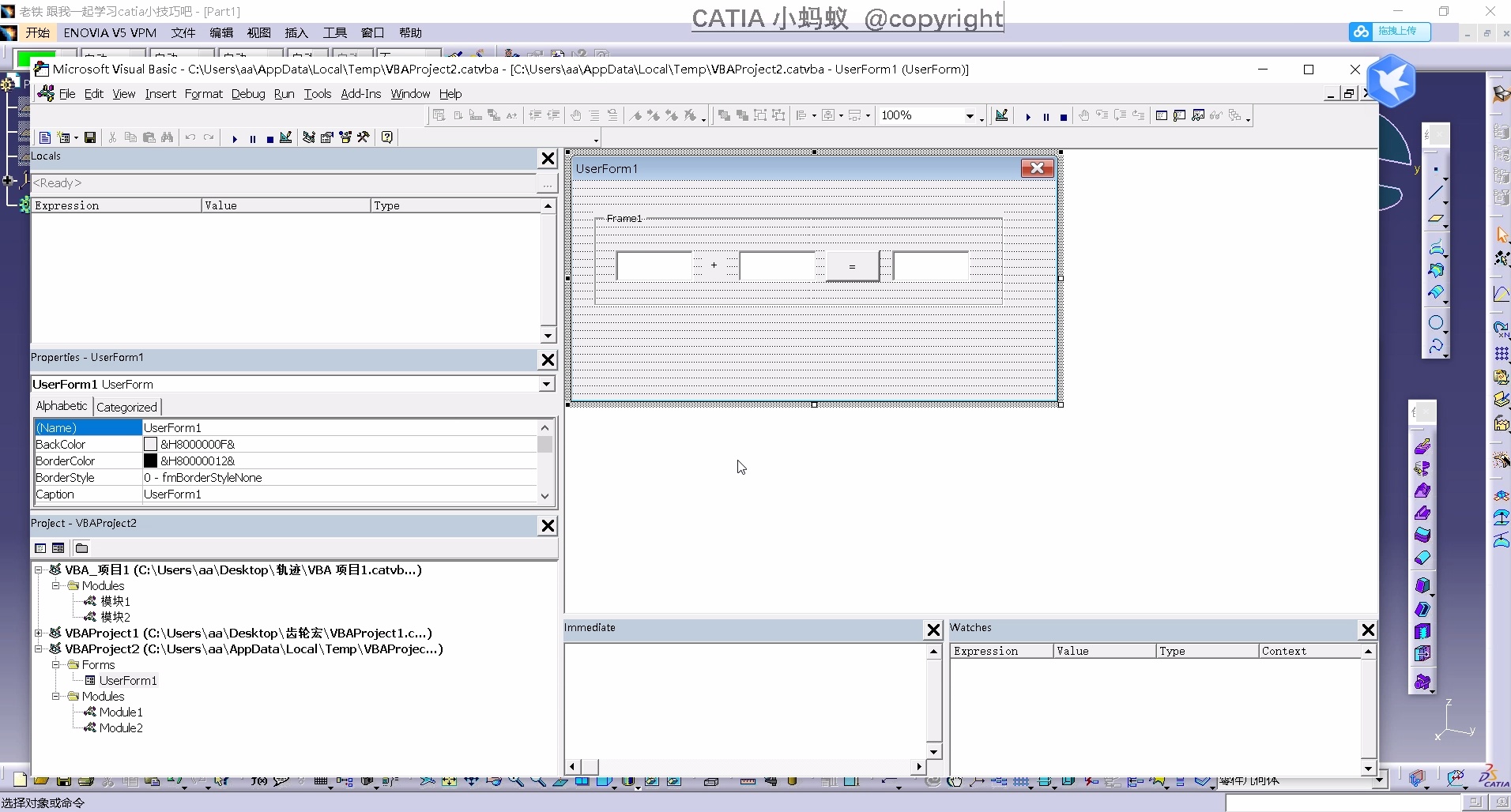Click the first text box in Frame1
1511x812 pixels.
coord(654,266)
